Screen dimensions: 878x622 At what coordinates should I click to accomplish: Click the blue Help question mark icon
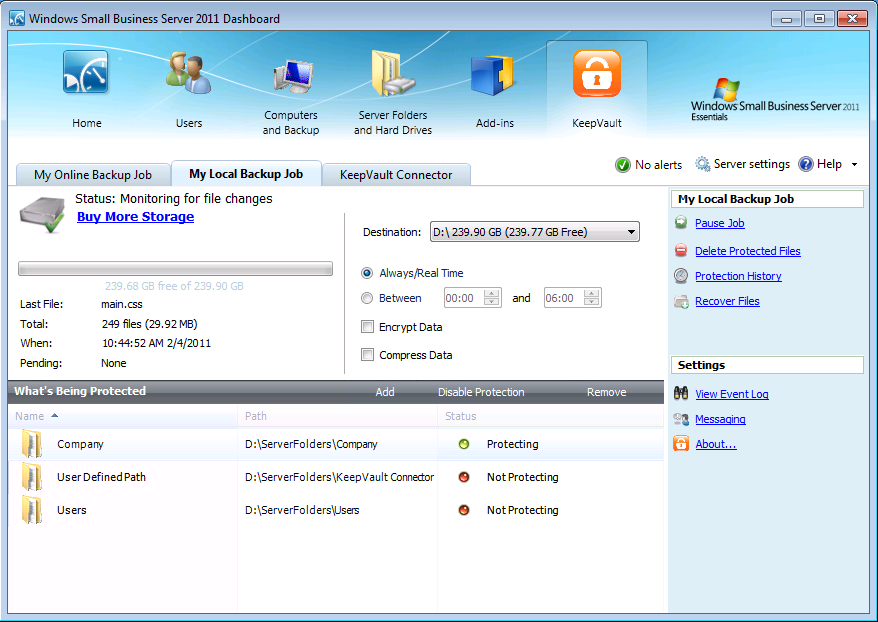(x=806, y=164)
